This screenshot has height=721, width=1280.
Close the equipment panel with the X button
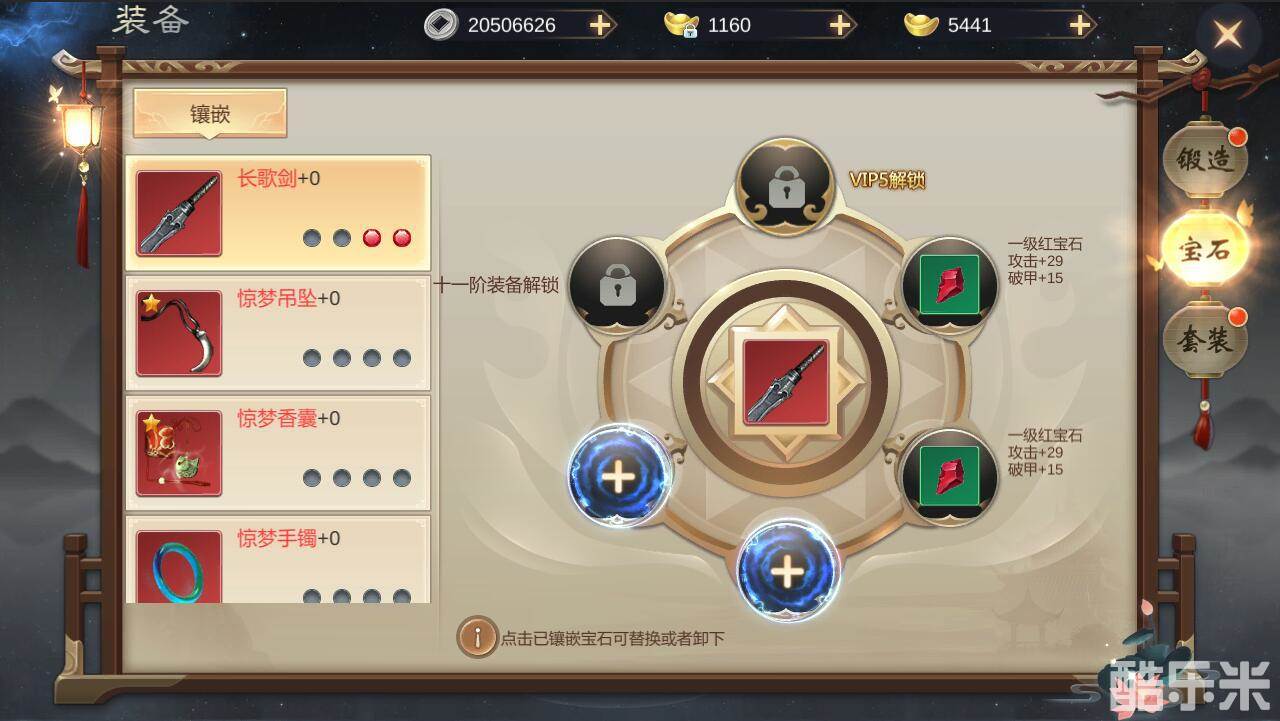click(x=1227, y=36)
